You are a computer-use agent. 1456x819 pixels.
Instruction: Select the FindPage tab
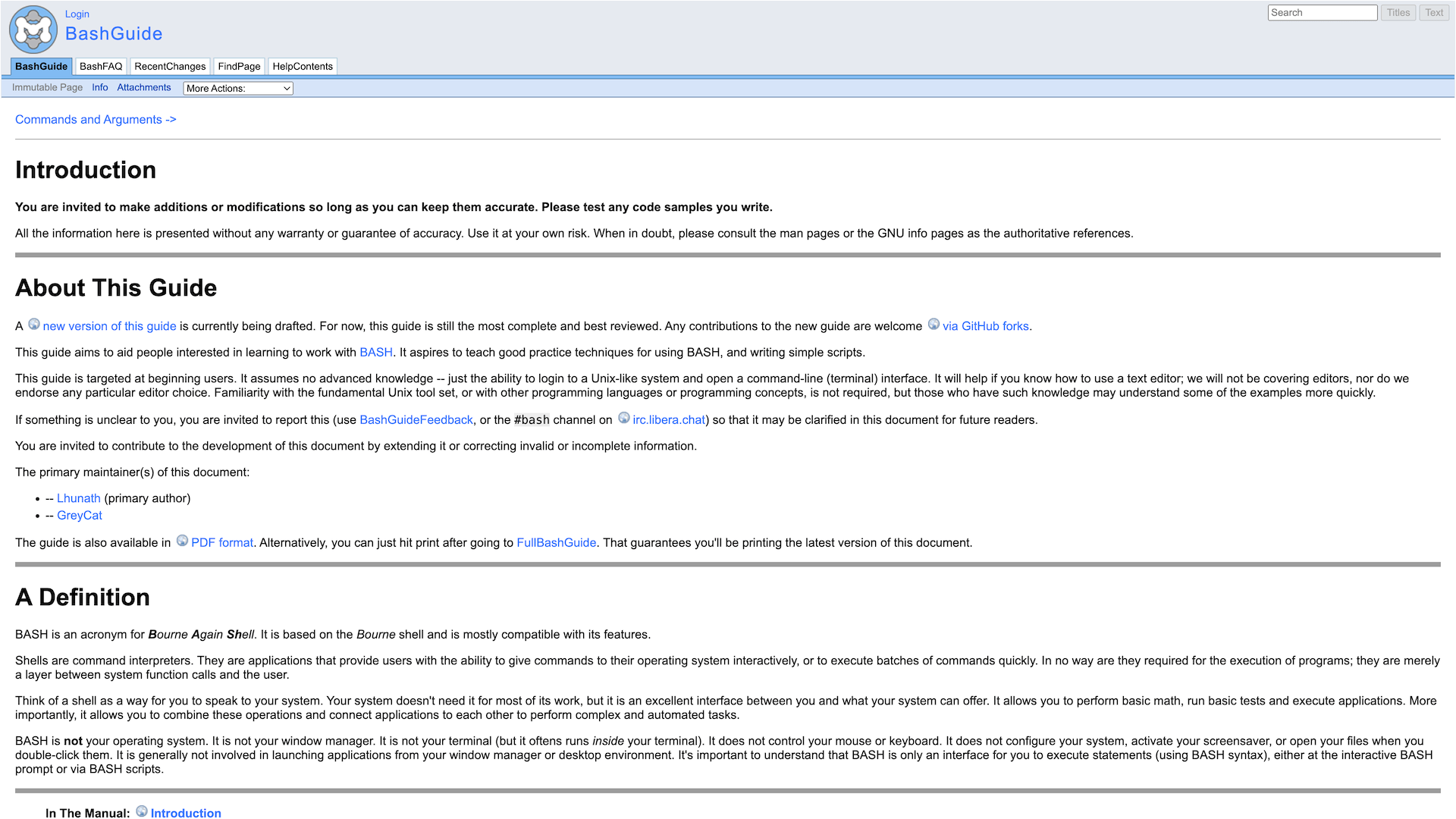click(239, 67)
